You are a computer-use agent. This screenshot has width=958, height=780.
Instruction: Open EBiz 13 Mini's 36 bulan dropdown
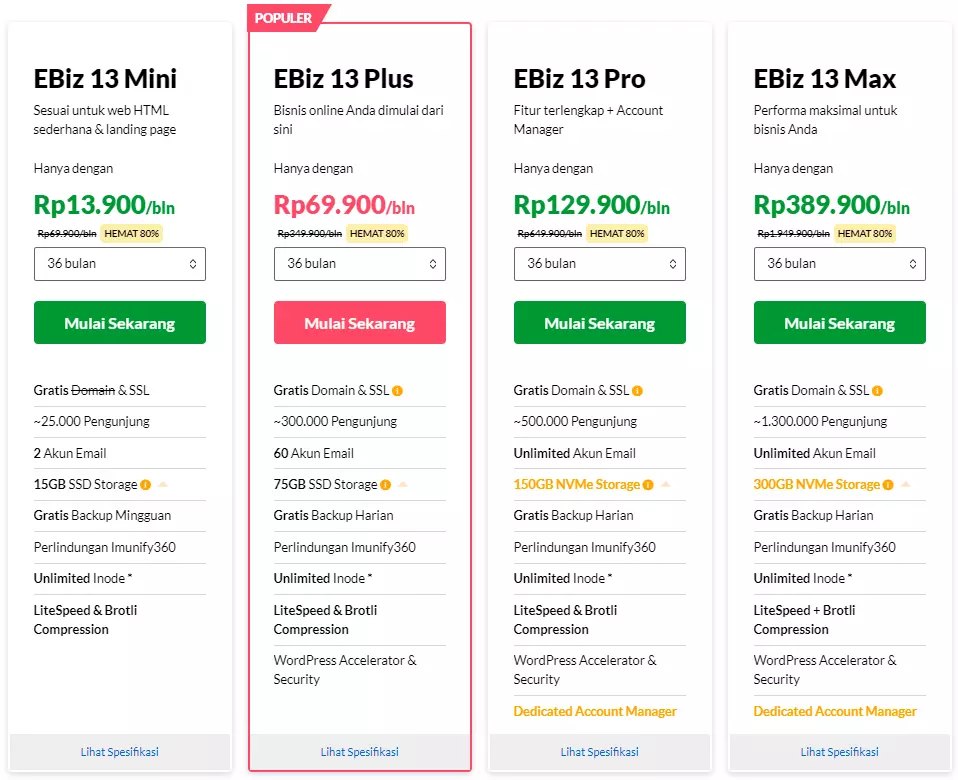click(x=119, y=264)
